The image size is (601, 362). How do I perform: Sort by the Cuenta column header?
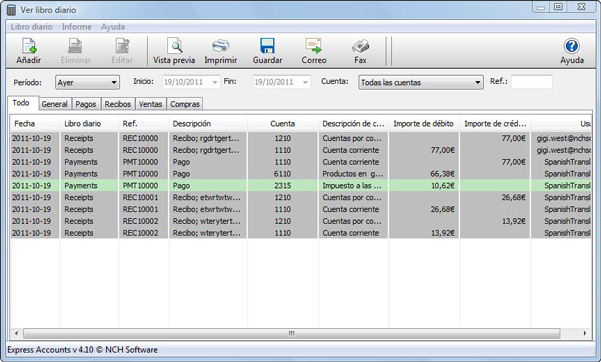tap(283, 123)
